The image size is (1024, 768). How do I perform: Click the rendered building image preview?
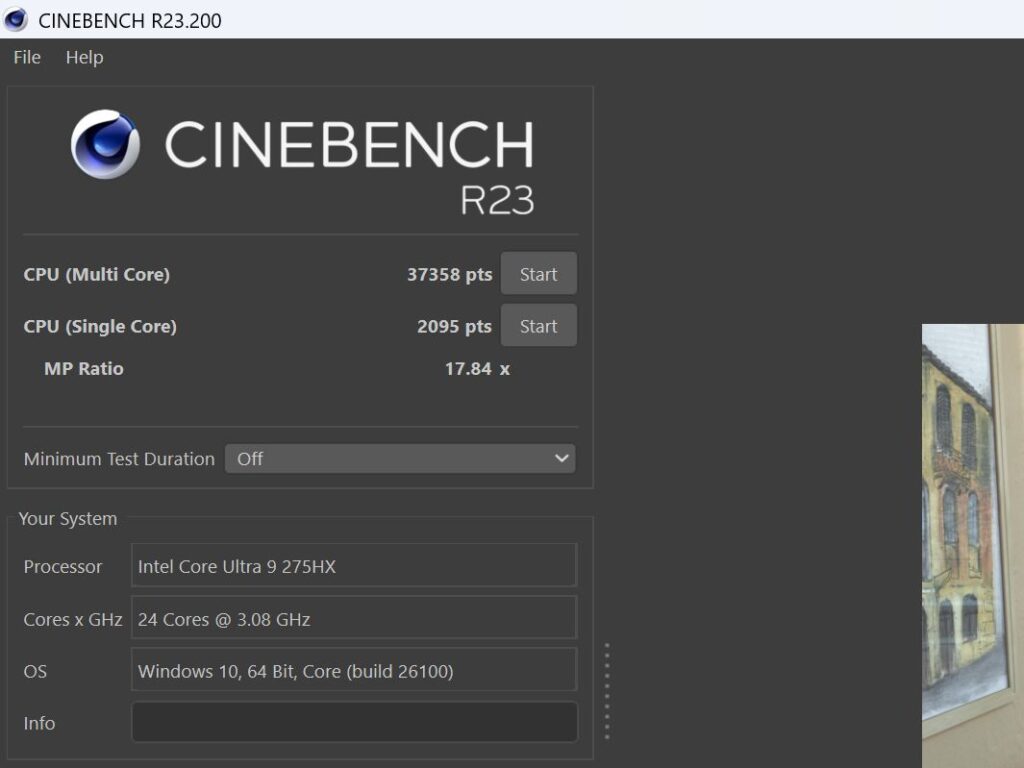(x=973, y=546)
